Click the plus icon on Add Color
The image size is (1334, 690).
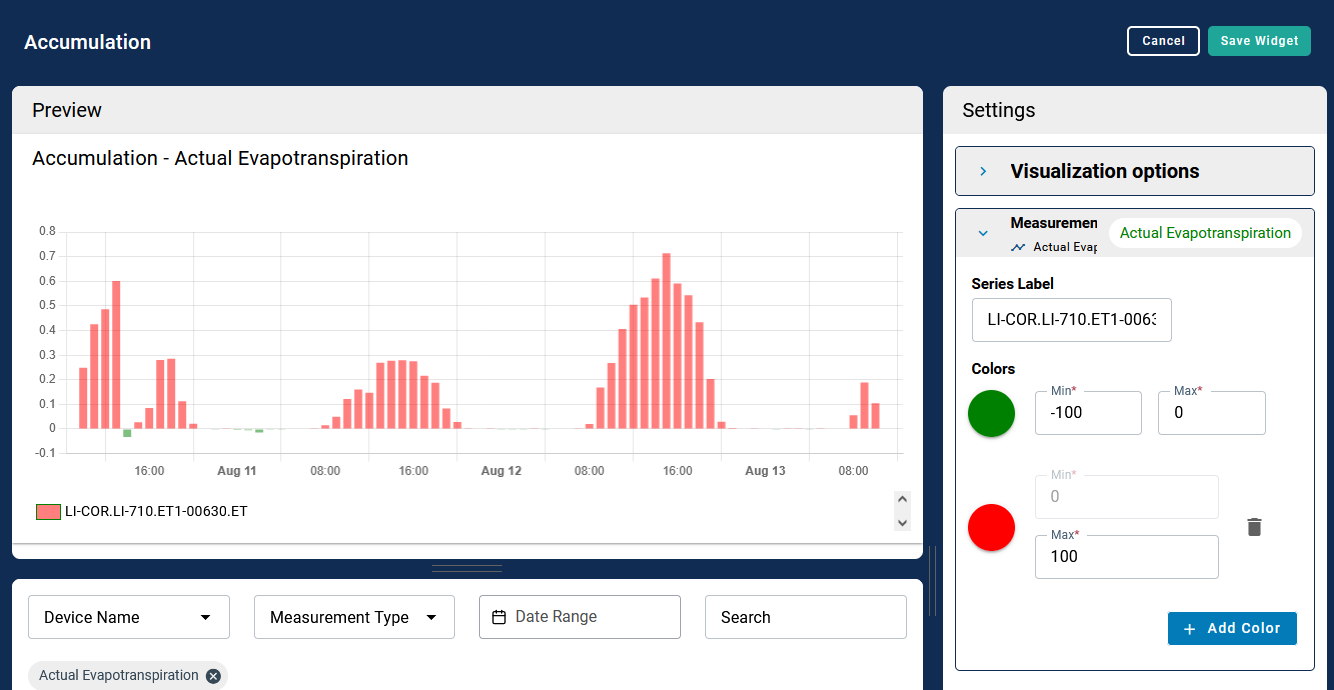tap(1189, 629)
